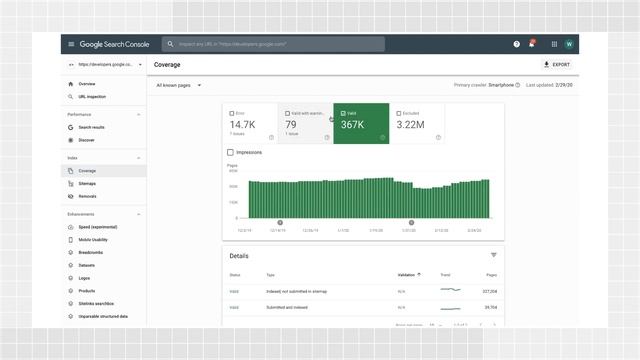Click the Products layers icon
Screen dimensions: 640x360
click(71, 291)
